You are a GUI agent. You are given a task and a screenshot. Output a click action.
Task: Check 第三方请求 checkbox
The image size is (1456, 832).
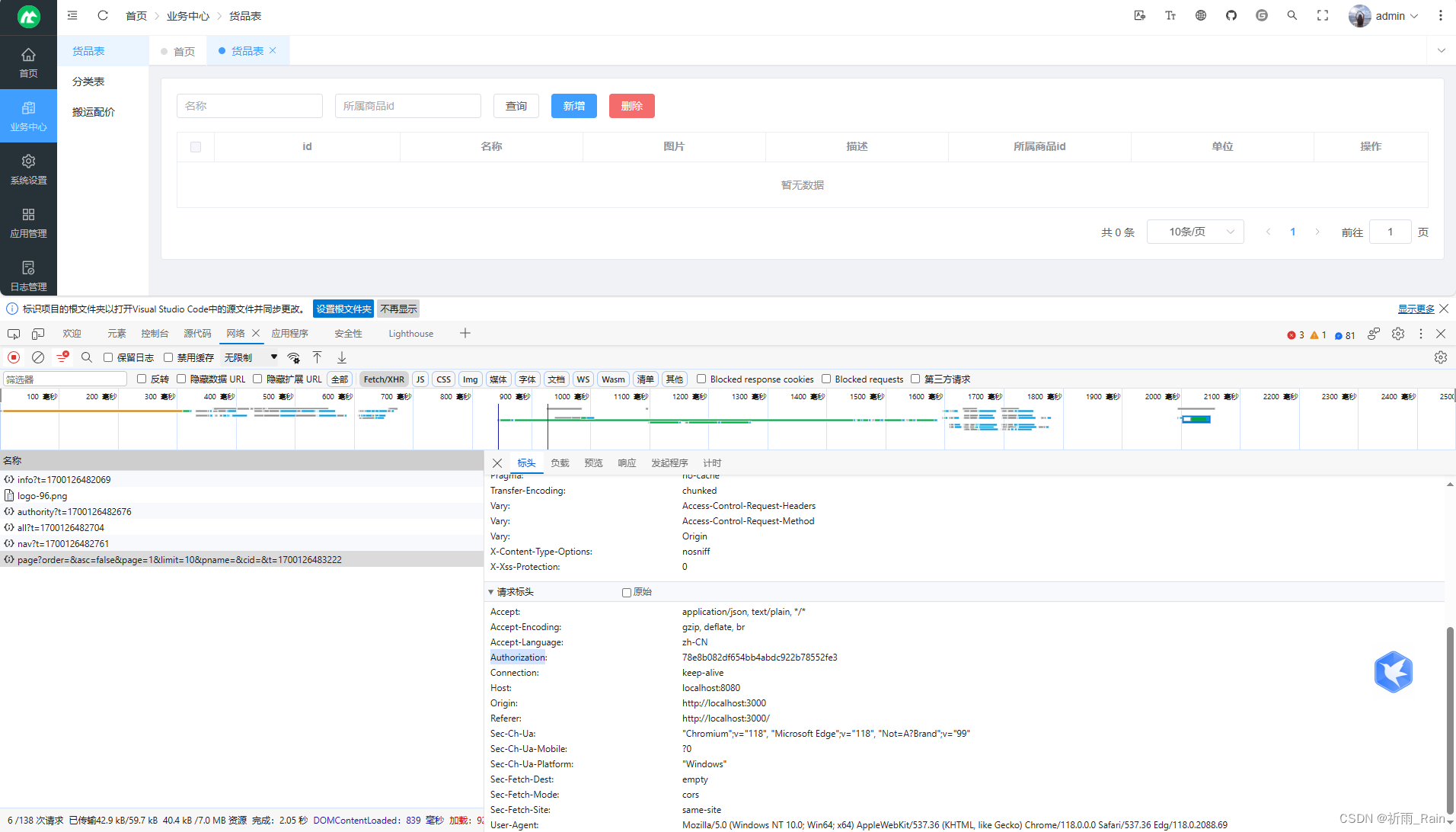tap(915, 379)
